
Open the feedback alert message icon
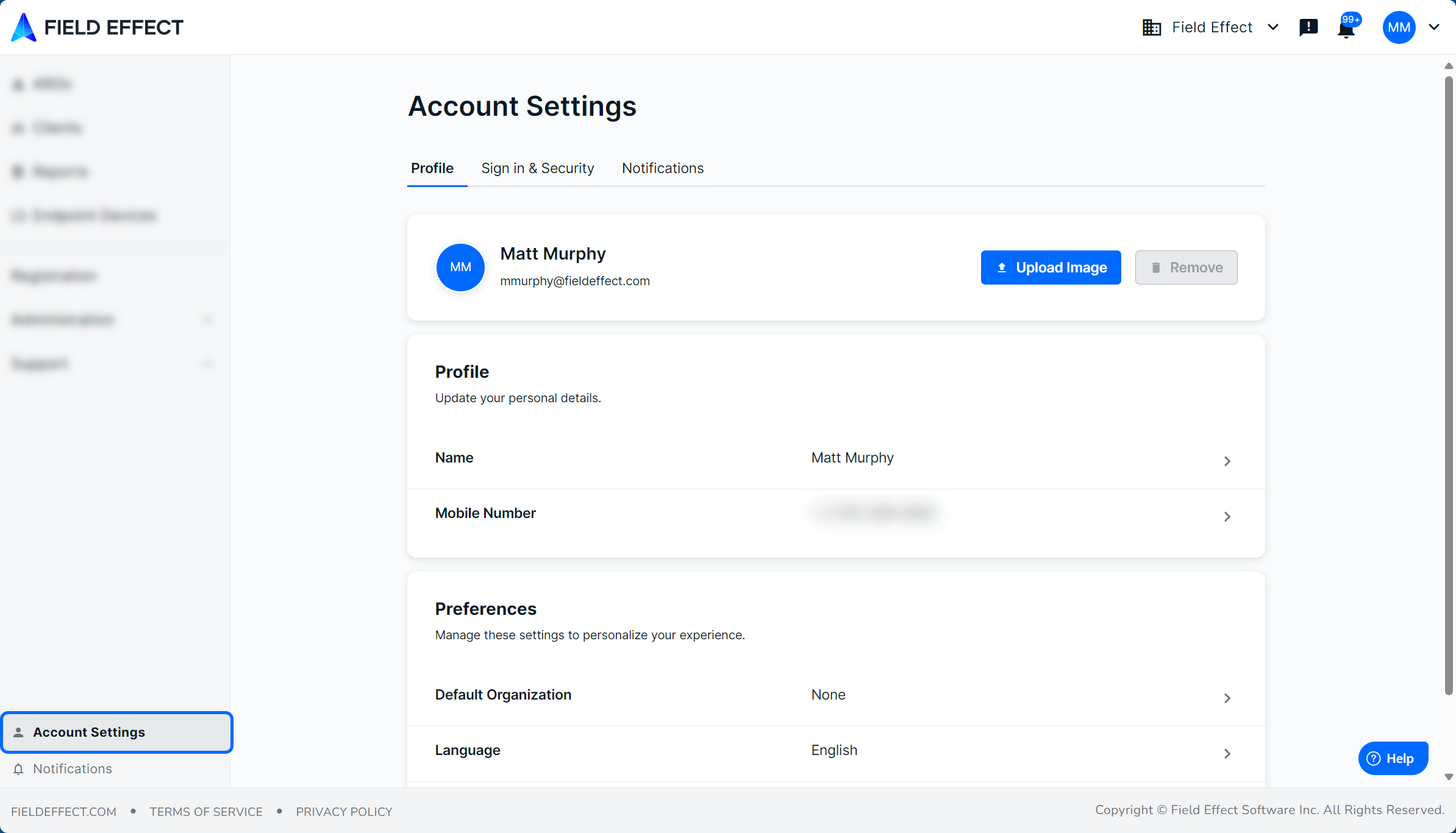tap(1308, 27)
